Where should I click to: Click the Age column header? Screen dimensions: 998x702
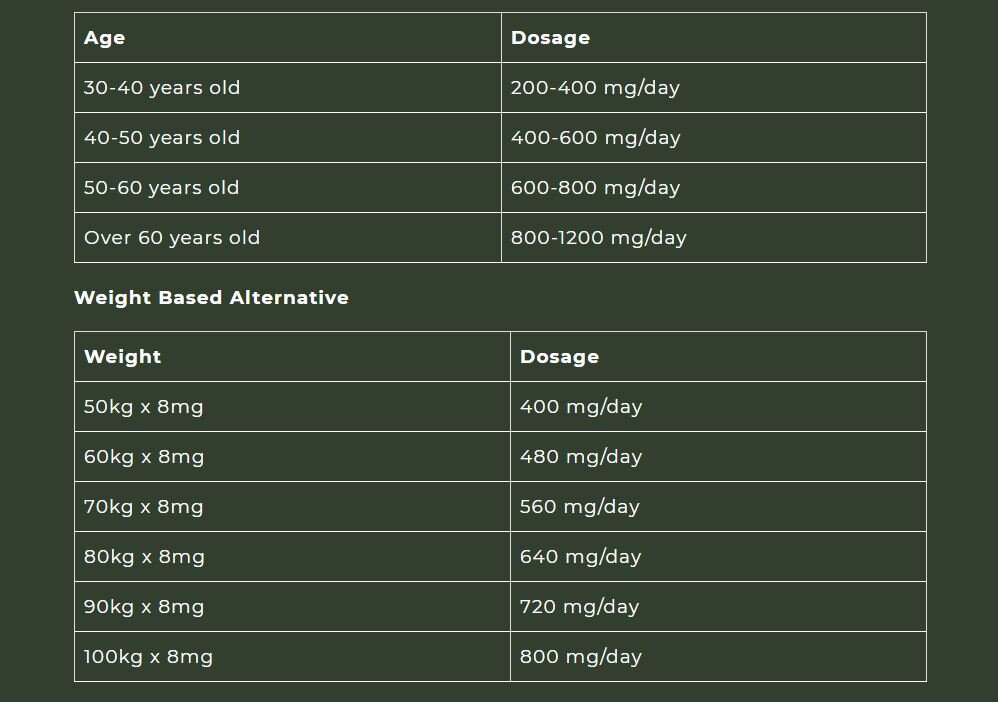(288, 38)
